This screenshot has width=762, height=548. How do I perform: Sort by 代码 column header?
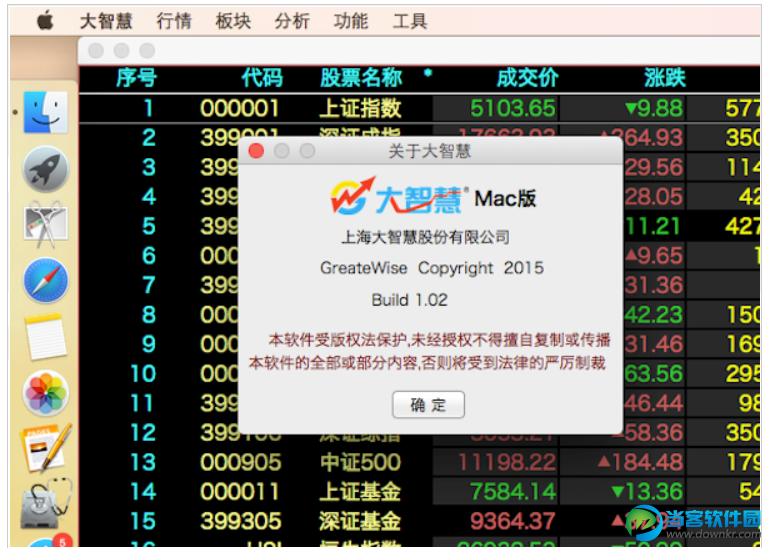click(x=262, y=78)
